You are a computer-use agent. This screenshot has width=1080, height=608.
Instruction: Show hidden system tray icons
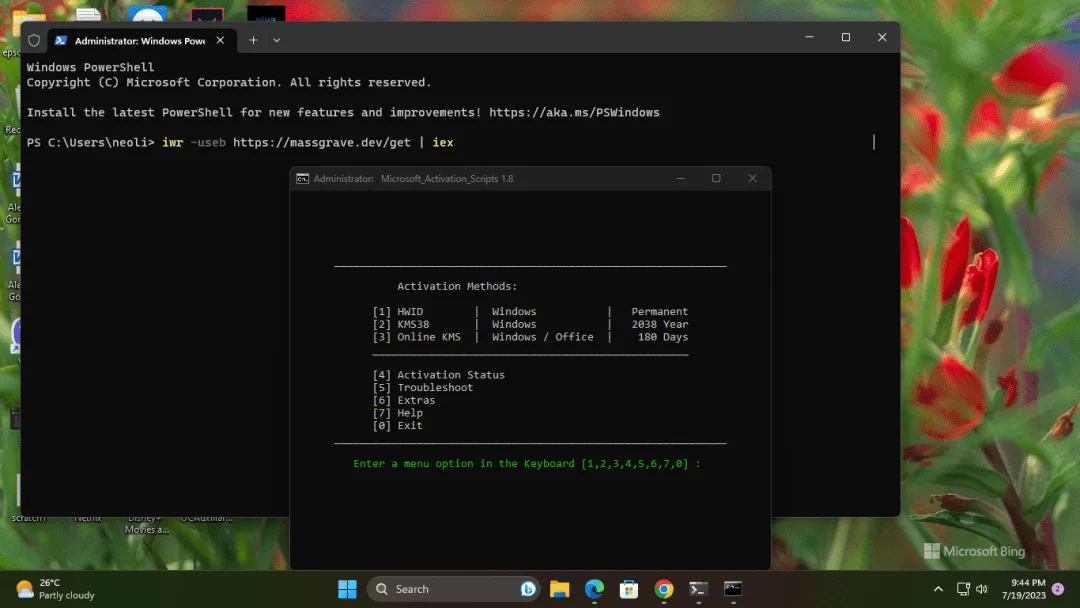pyautogui.click(x=938, y=589)
